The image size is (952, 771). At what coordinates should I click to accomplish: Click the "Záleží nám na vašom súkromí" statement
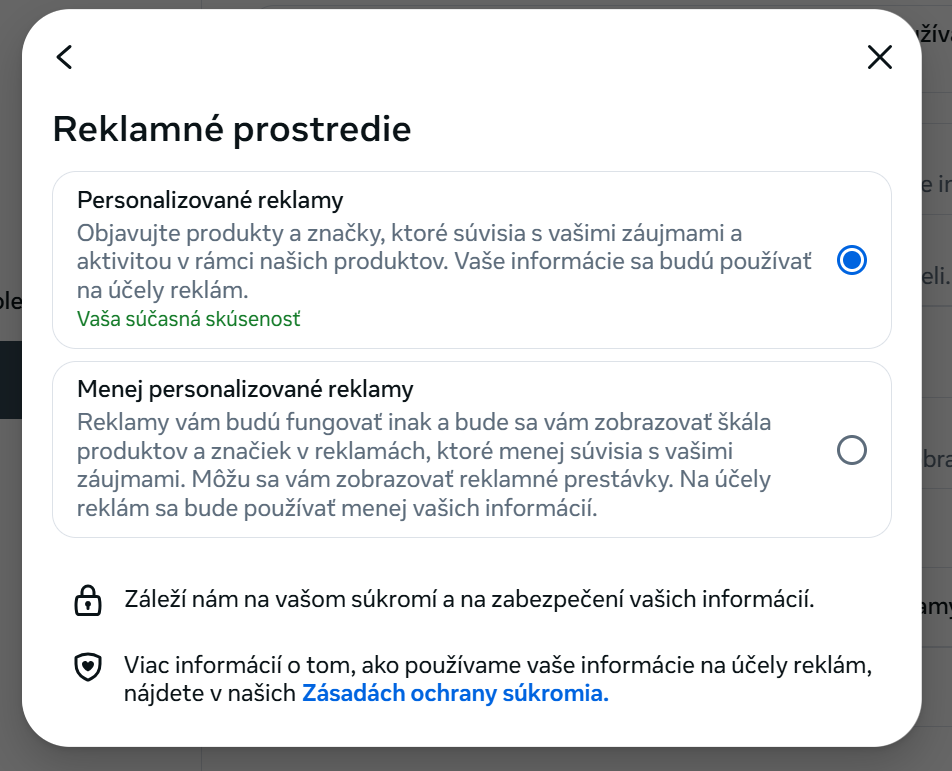469,600
